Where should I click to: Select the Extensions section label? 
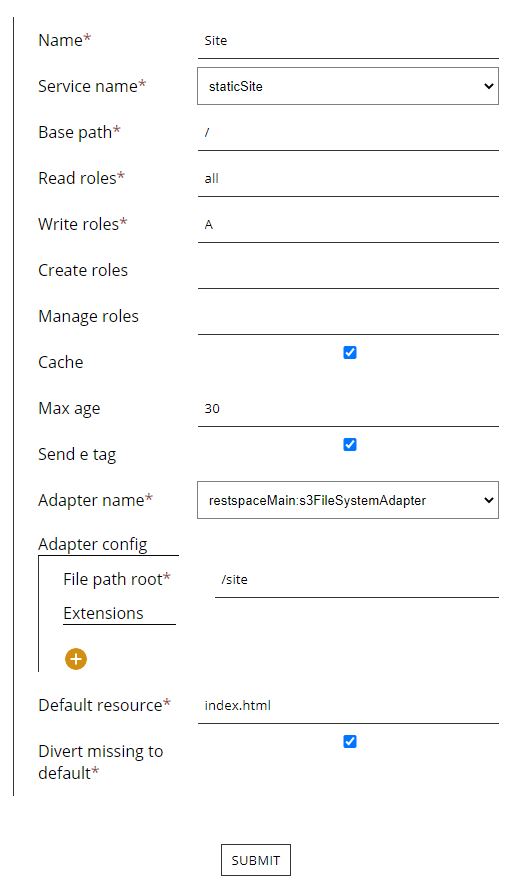click(x=103, y=613)
